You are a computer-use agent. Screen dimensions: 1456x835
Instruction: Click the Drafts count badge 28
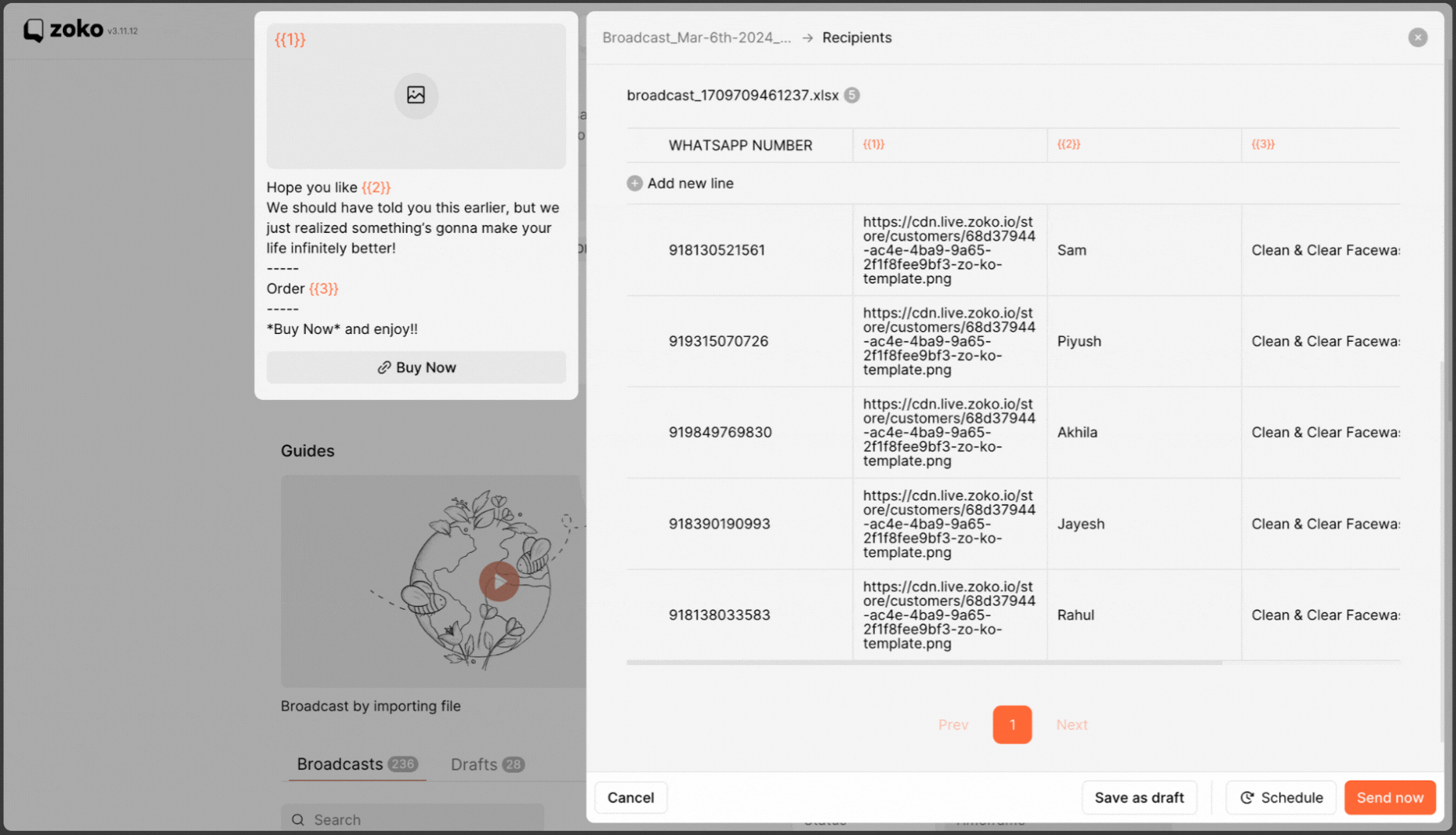tap(513, 764)
